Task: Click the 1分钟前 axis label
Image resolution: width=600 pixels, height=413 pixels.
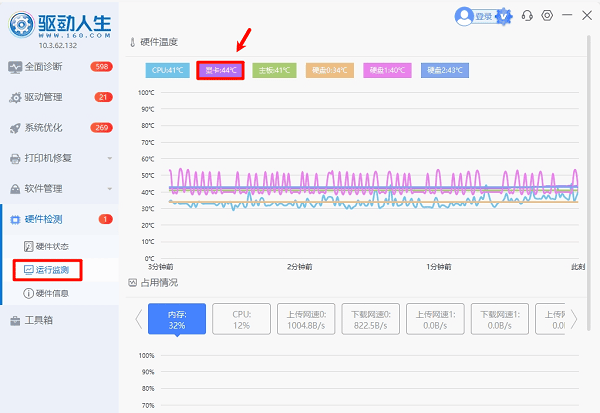Action: point(439,266)
